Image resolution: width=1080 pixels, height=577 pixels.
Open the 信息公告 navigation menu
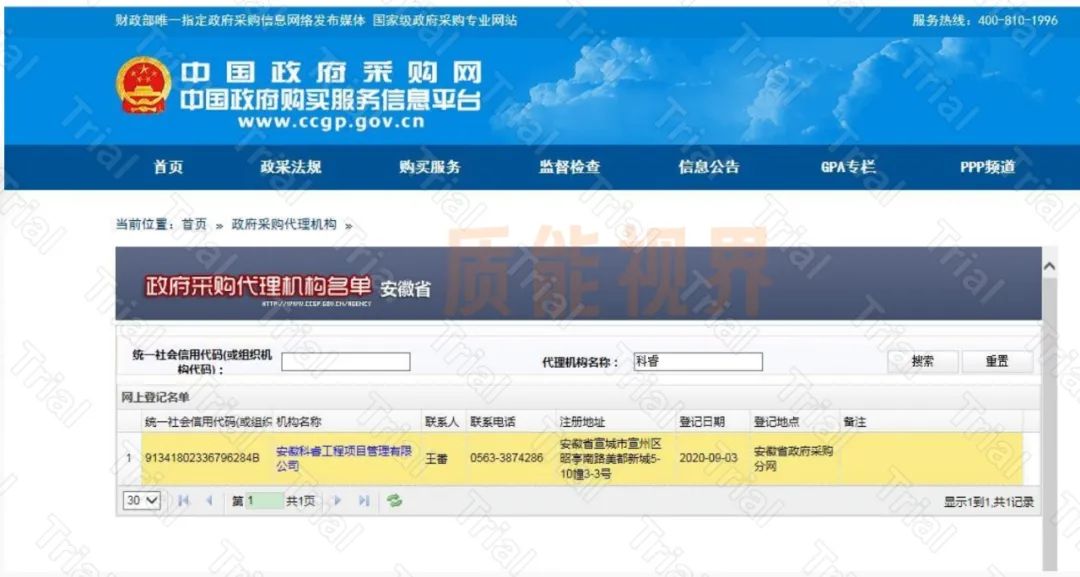[x=709, y=167]
